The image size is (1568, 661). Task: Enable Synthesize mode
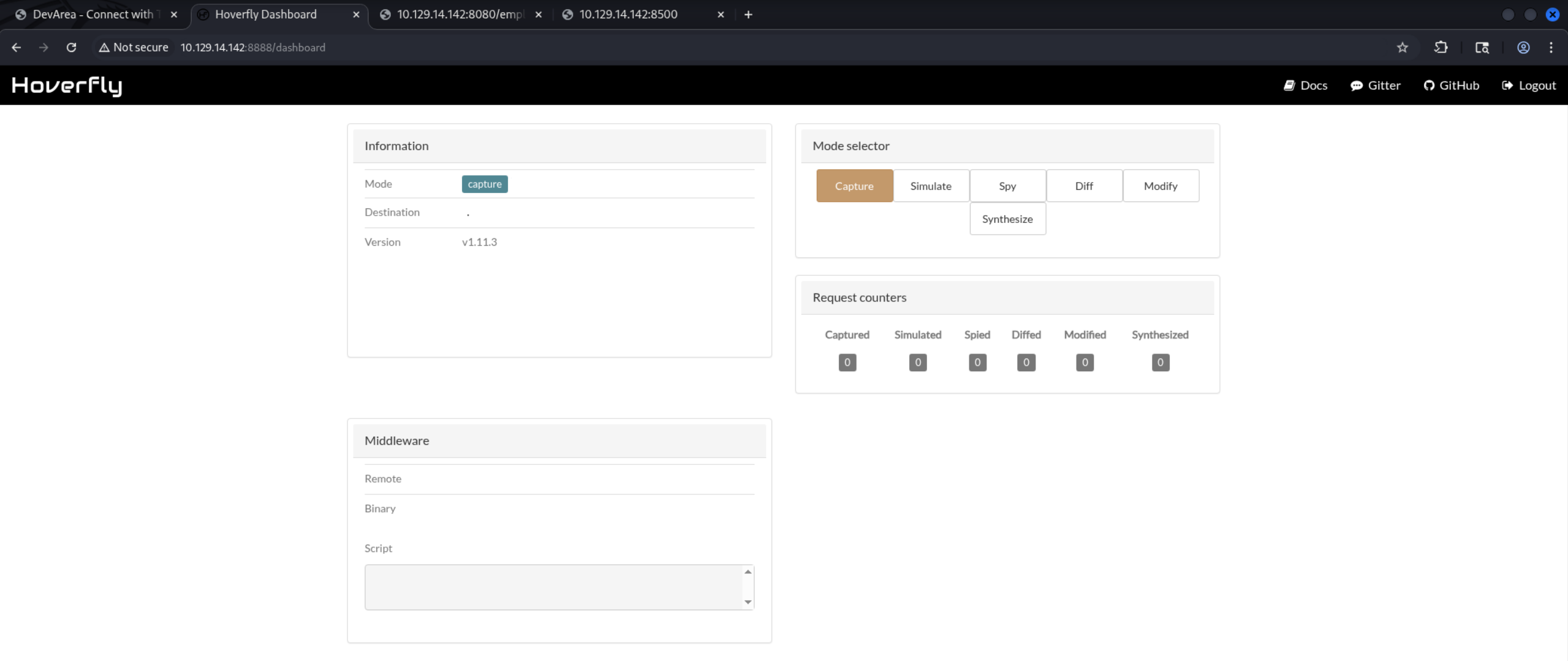click(x=1007, y=219)
